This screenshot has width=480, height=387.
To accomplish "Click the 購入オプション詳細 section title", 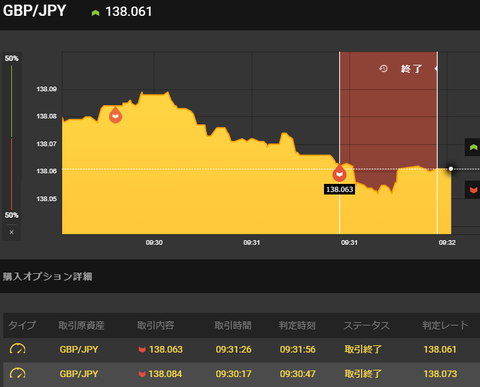I will (x=48, y=276).
